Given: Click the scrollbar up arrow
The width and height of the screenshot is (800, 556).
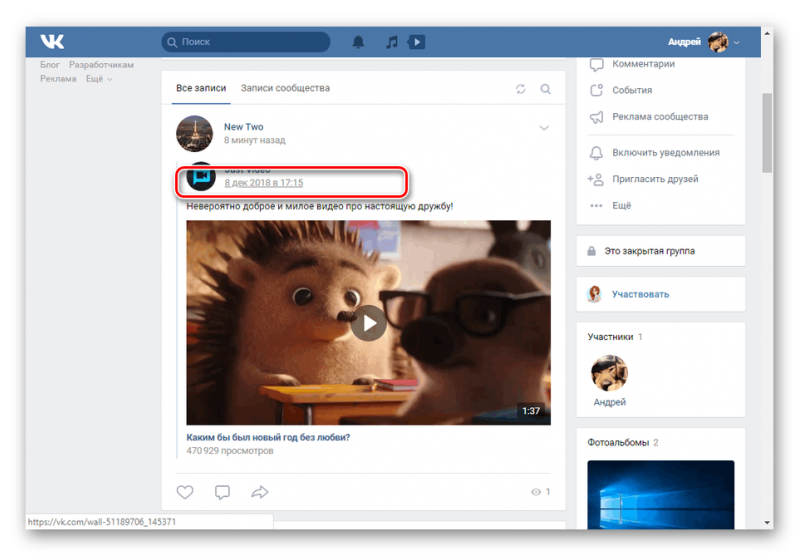Looking at the screenshot, I should point(767,33).
